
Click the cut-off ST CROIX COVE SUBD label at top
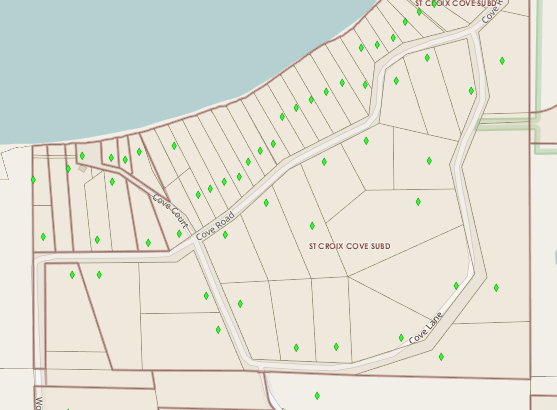click(x=456, y=3)
